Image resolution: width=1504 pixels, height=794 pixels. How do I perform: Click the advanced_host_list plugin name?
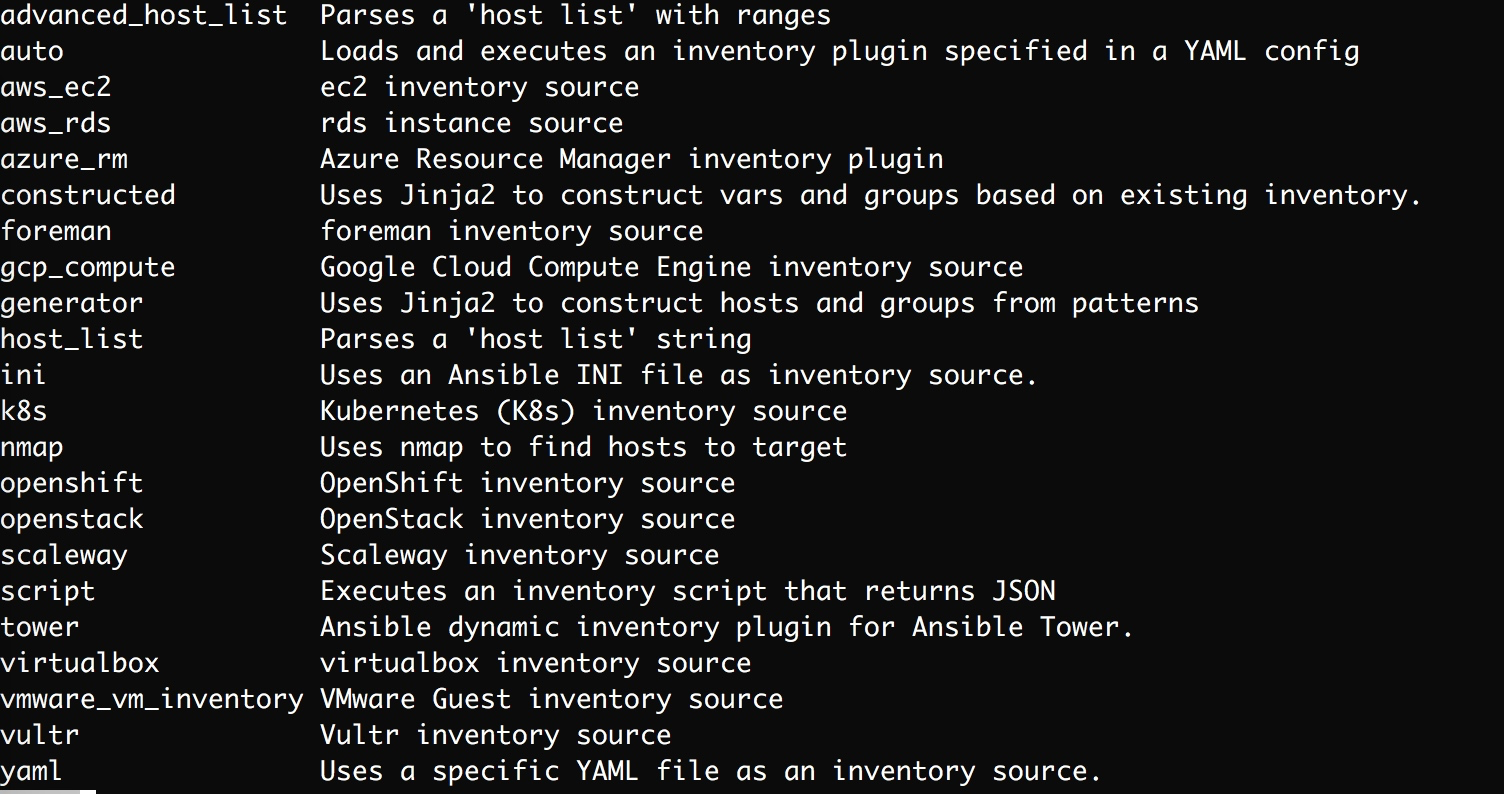(x=144, y=16)
